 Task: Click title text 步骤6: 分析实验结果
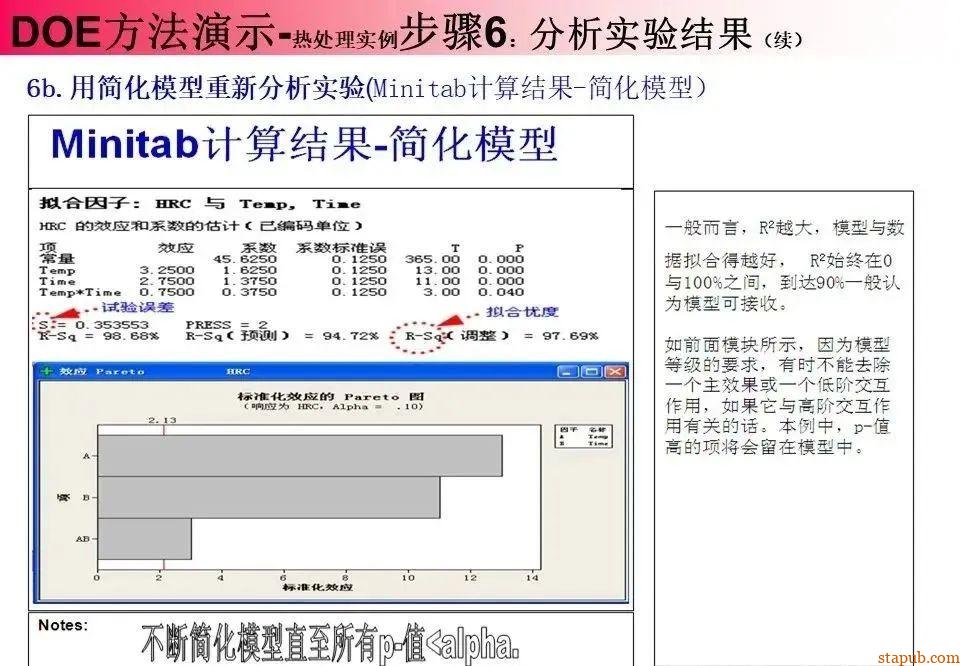575,32
